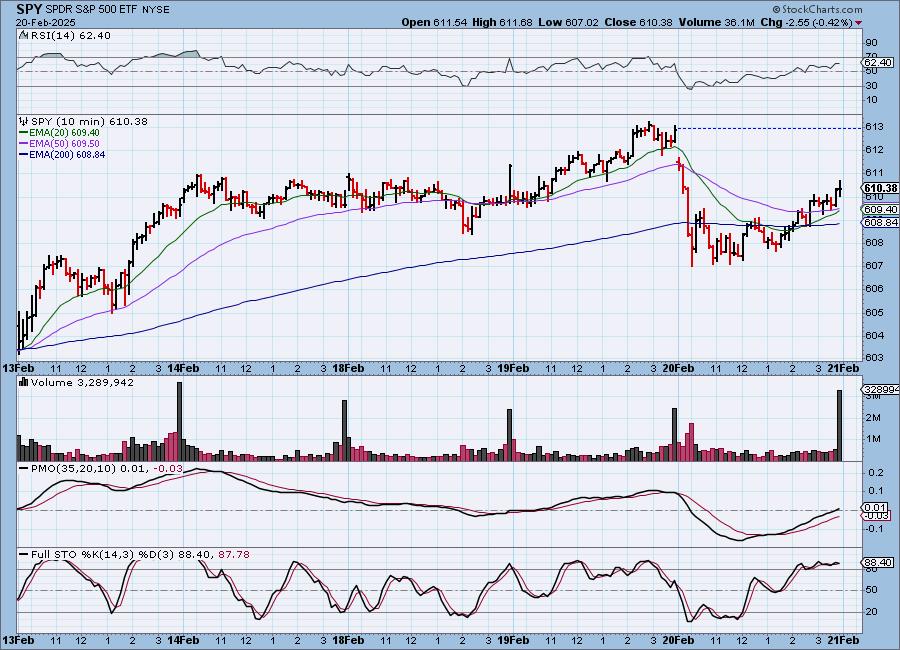The height and width of the screenshot is (650, 900).
Task: Click the 603 price level on right axis
Action: tap(872, 358)
